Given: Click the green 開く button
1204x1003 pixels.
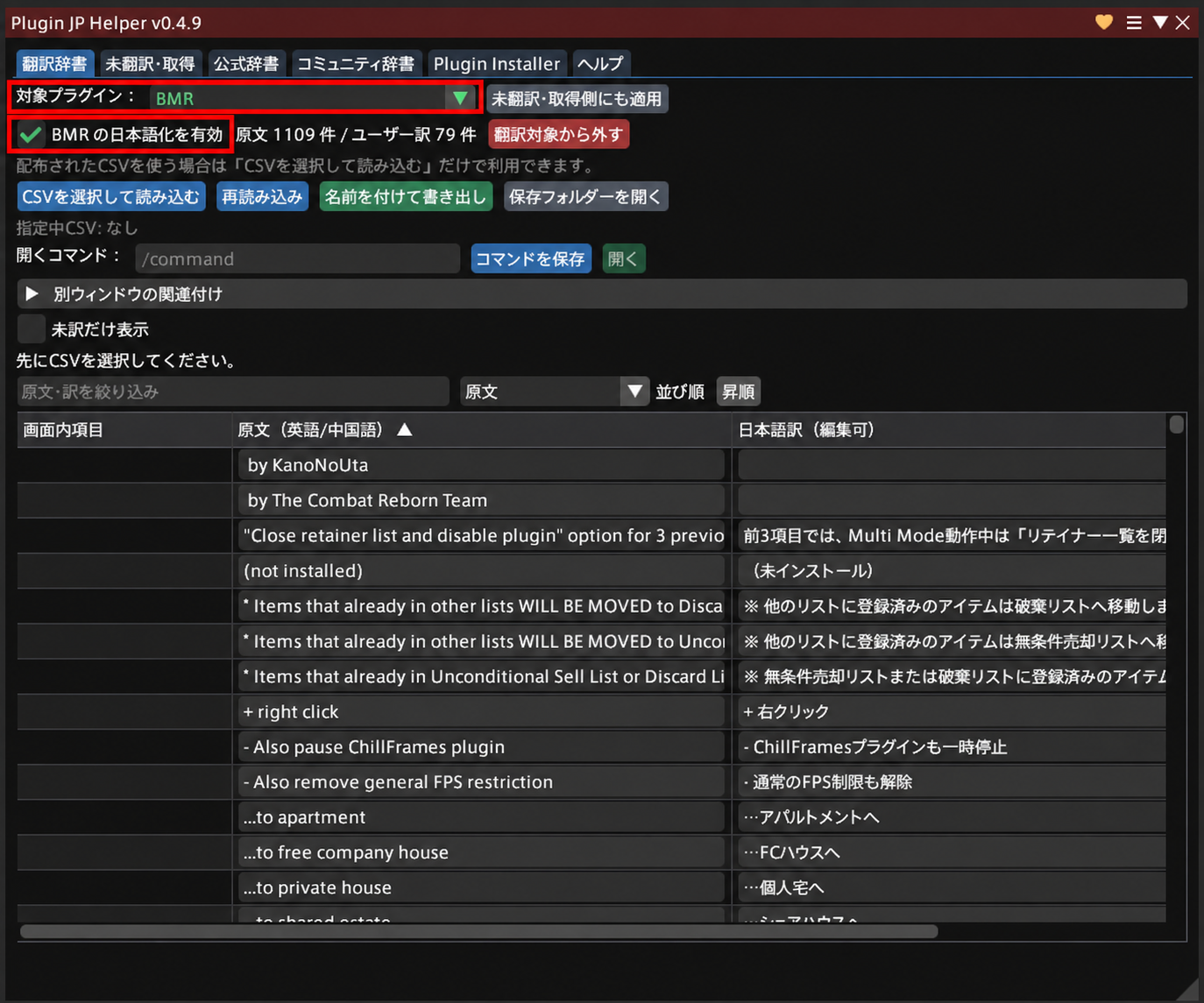Looking at the screenshot, I should pos(624,258).
